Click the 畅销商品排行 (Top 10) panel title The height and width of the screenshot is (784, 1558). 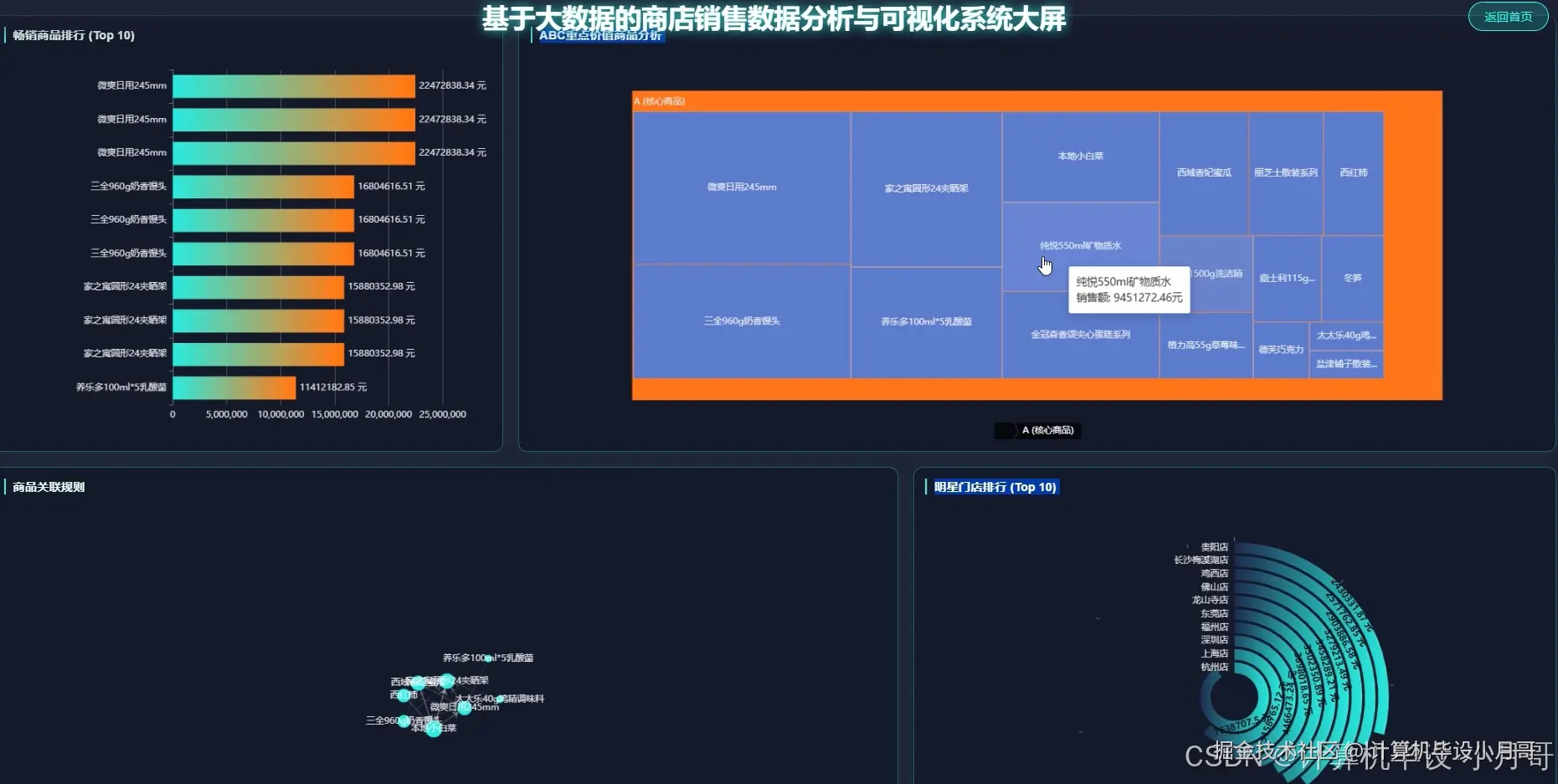click(x=73, y=35)
